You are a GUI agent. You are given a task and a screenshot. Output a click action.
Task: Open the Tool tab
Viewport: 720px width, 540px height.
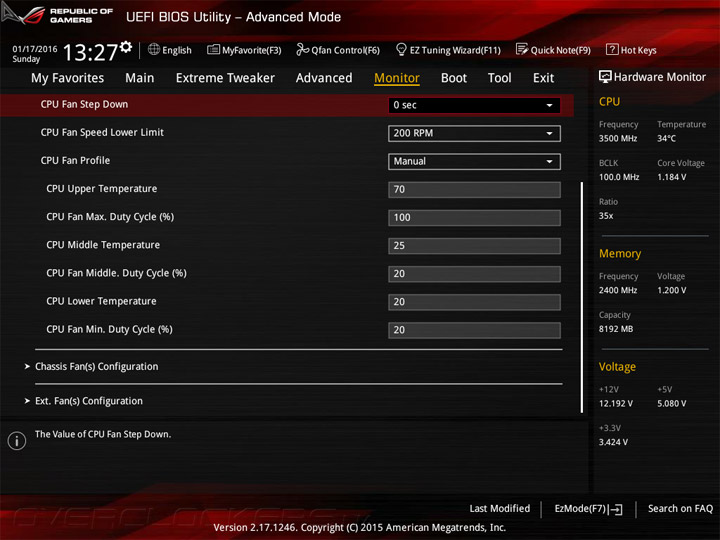pyautogui.click(x=499, y=78)
